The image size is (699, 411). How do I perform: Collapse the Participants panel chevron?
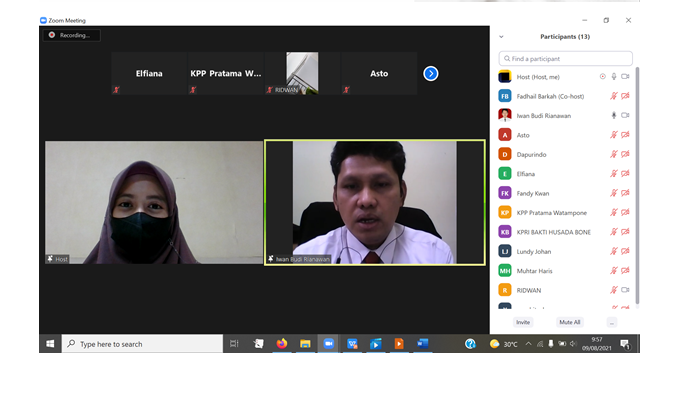click(502, 36)
